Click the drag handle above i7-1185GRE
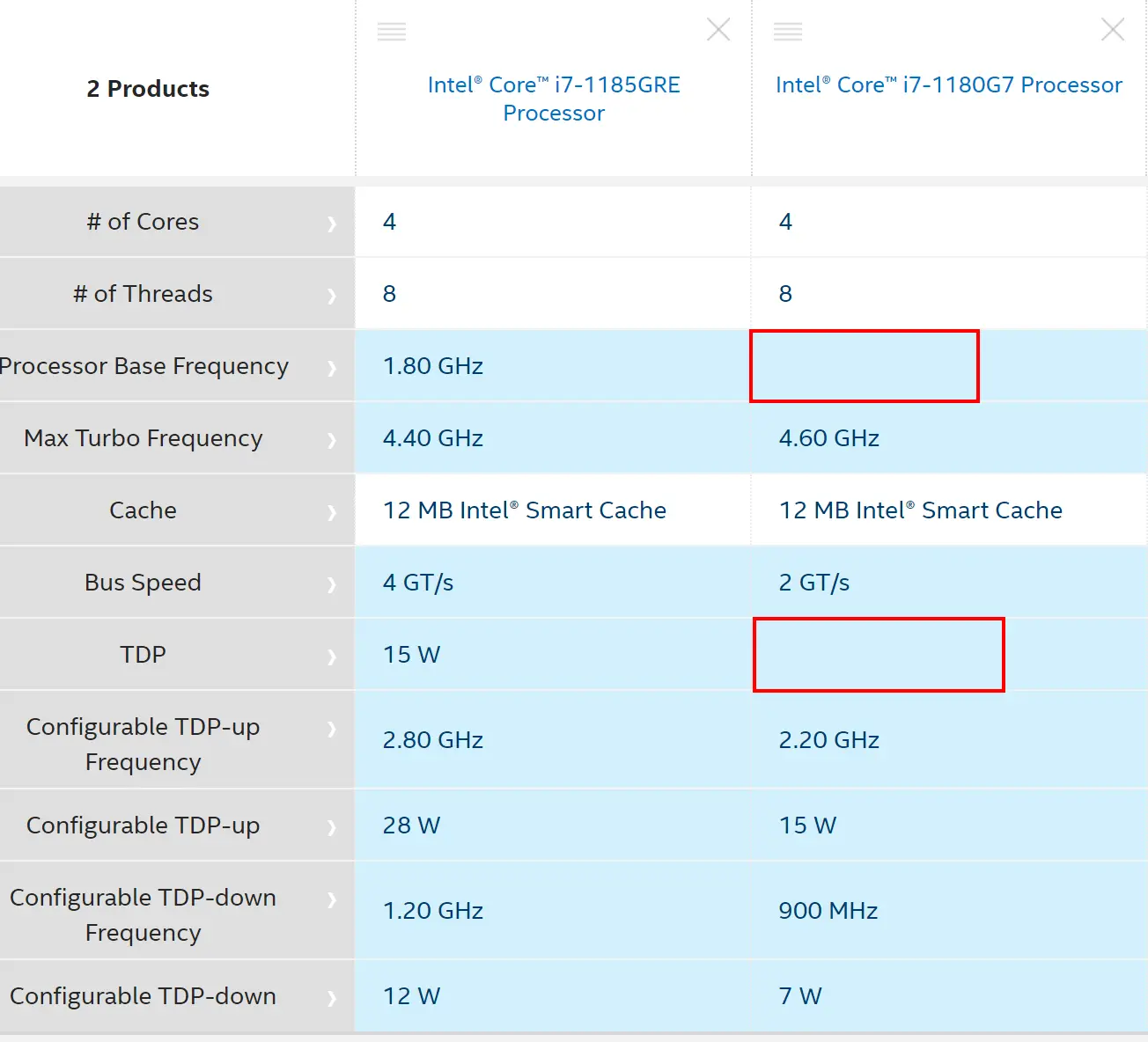 [x=392, y=33]
